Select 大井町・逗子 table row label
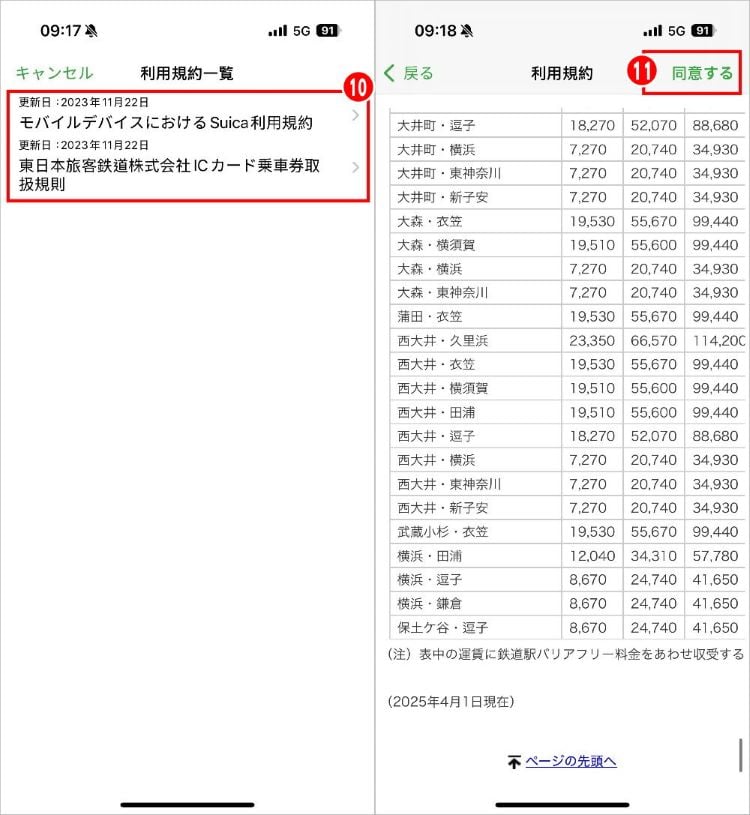 click(436, 125)
